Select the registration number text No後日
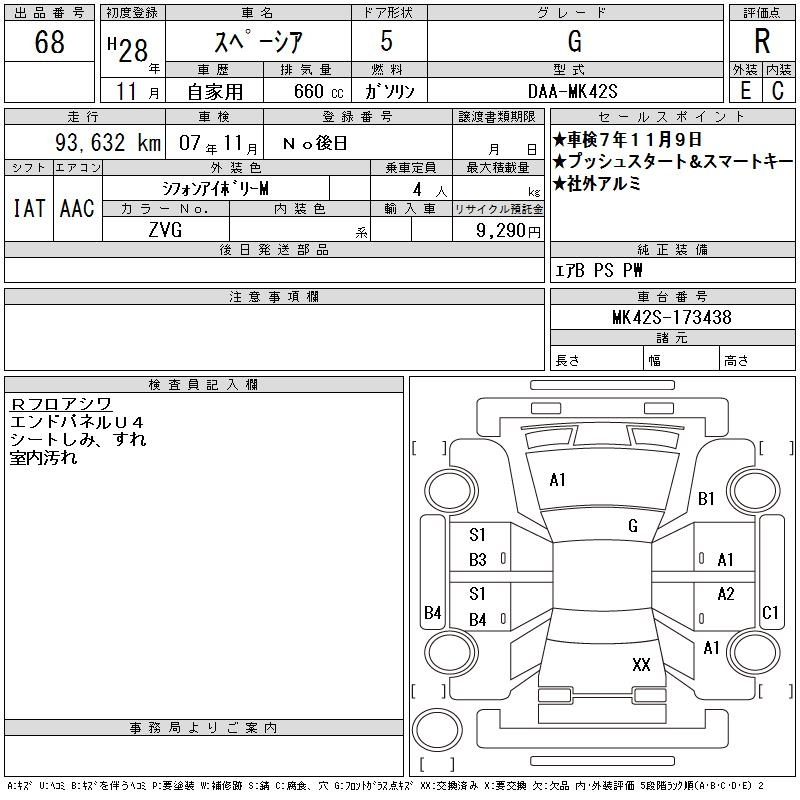Screen dimensions: 800x800 click(315, 143)
